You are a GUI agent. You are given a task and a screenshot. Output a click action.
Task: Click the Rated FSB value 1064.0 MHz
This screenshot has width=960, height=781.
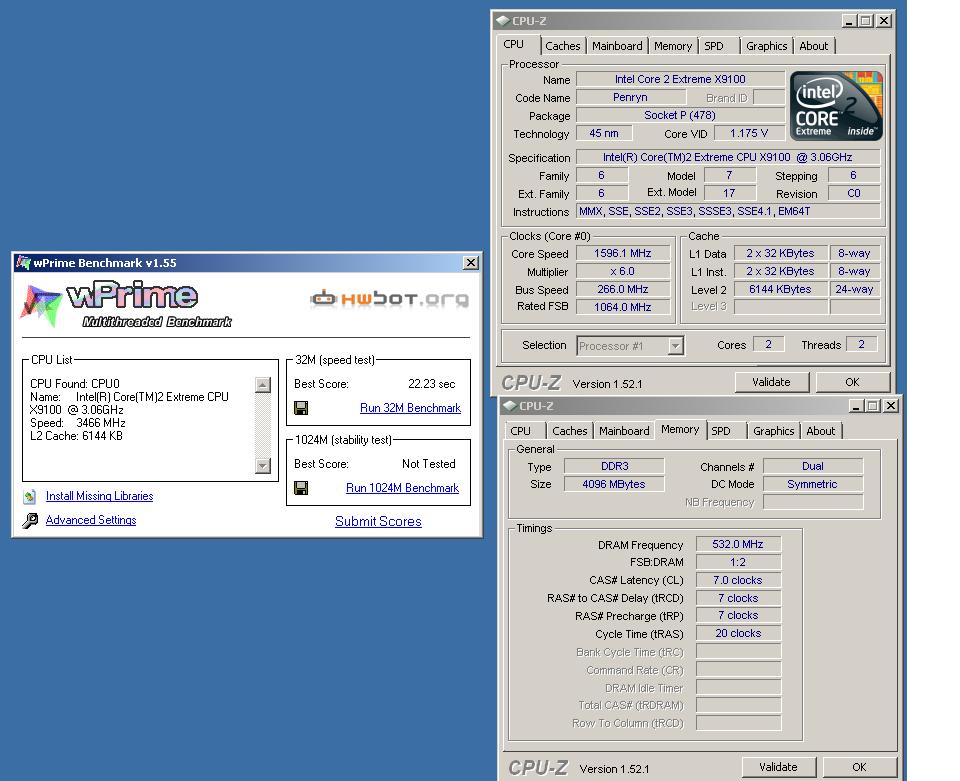(623, 307)
